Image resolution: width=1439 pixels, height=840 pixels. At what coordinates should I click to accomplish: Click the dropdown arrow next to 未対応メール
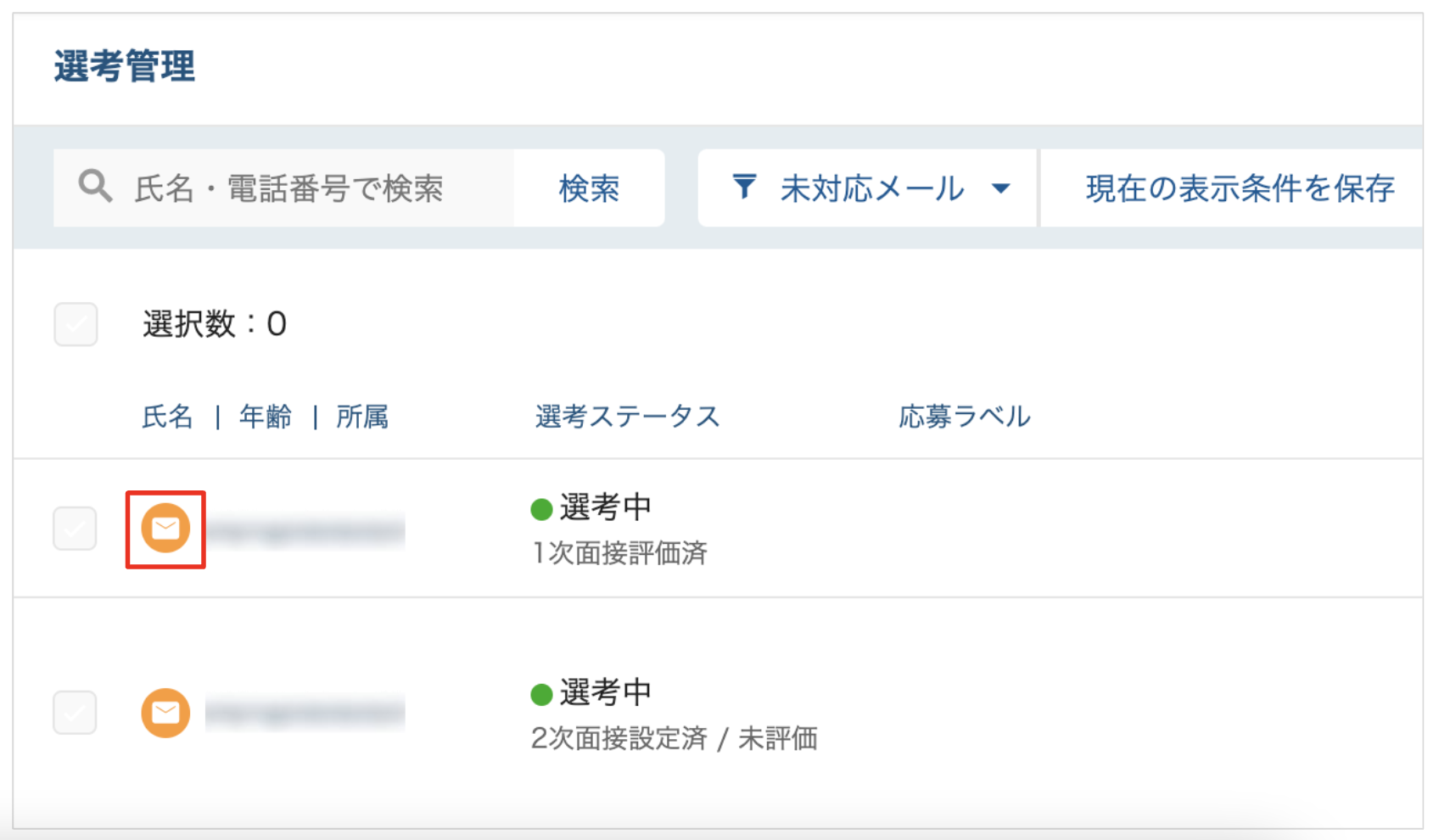[1001, 188]
